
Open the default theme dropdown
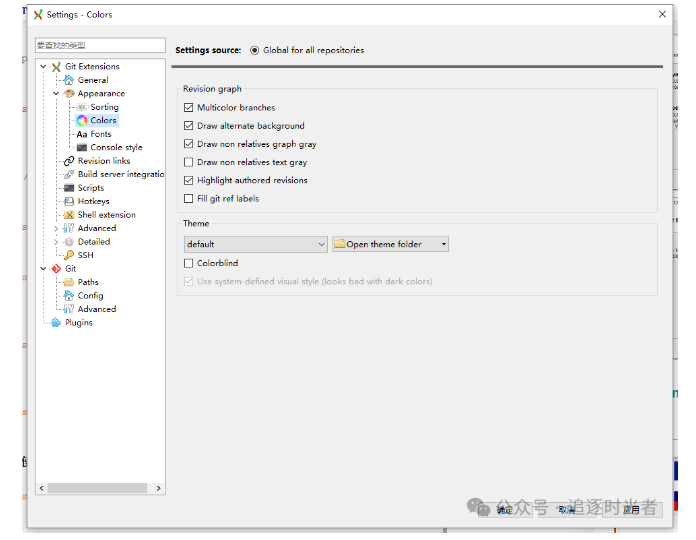click(256, 244)
